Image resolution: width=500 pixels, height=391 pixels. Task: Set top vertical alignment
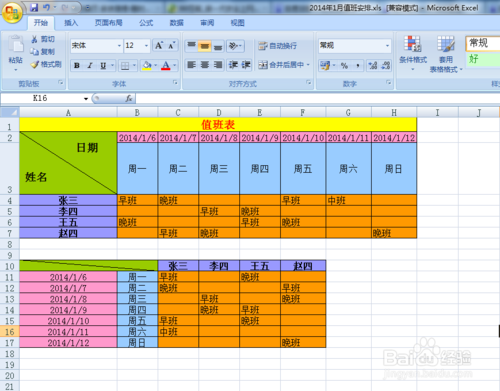pos(191,45)
